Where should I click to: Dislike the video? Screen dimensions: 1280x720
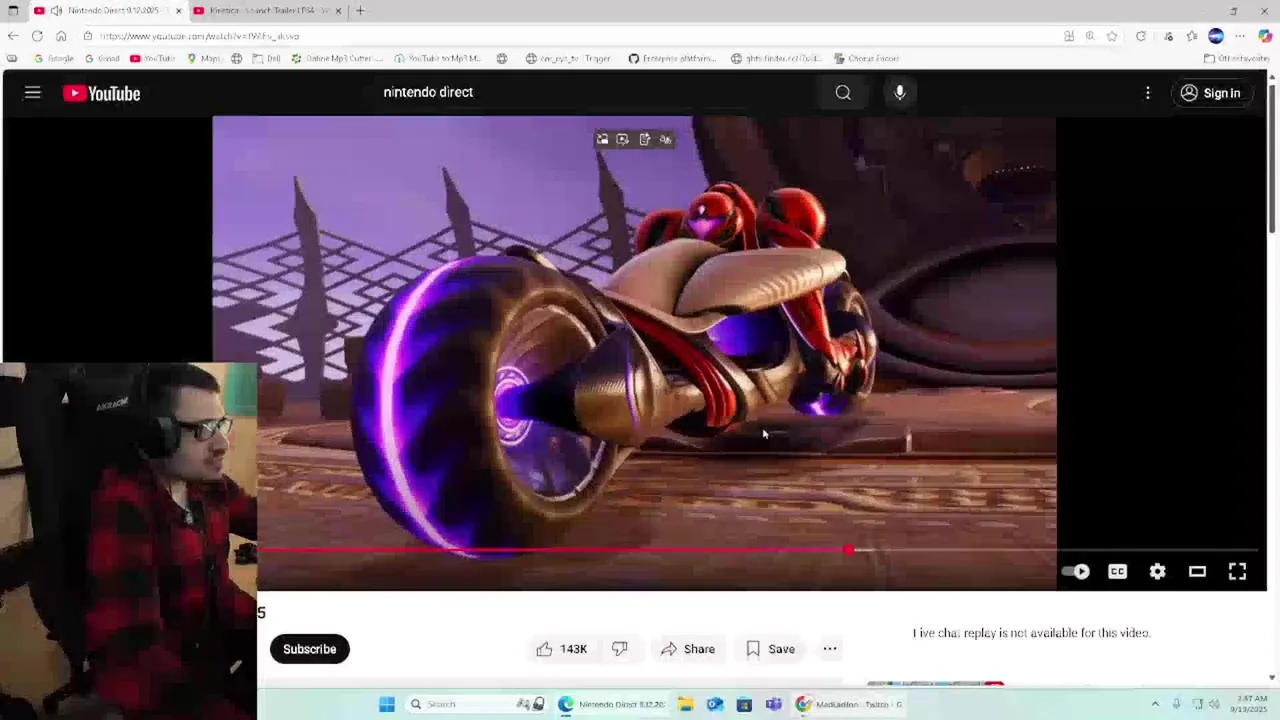[x=620, y=649]
